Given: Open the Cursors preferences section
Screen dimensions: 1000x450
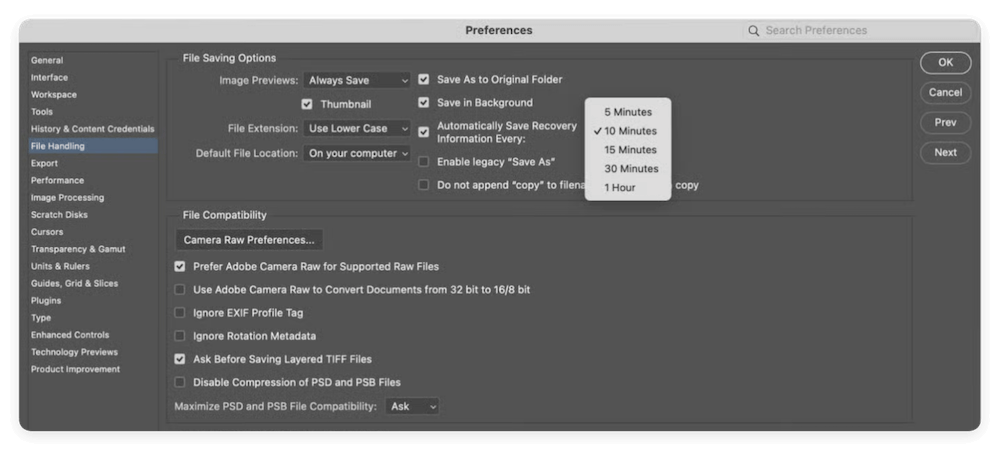Looking at the screenshot, I should tap(47, 233).
